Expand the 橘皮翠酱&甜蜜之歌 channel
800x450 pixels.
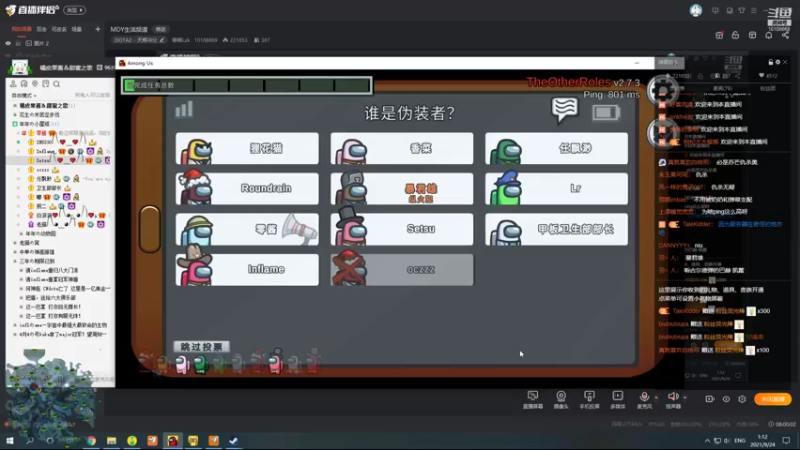pyautogui.click(x=15, y=106)
